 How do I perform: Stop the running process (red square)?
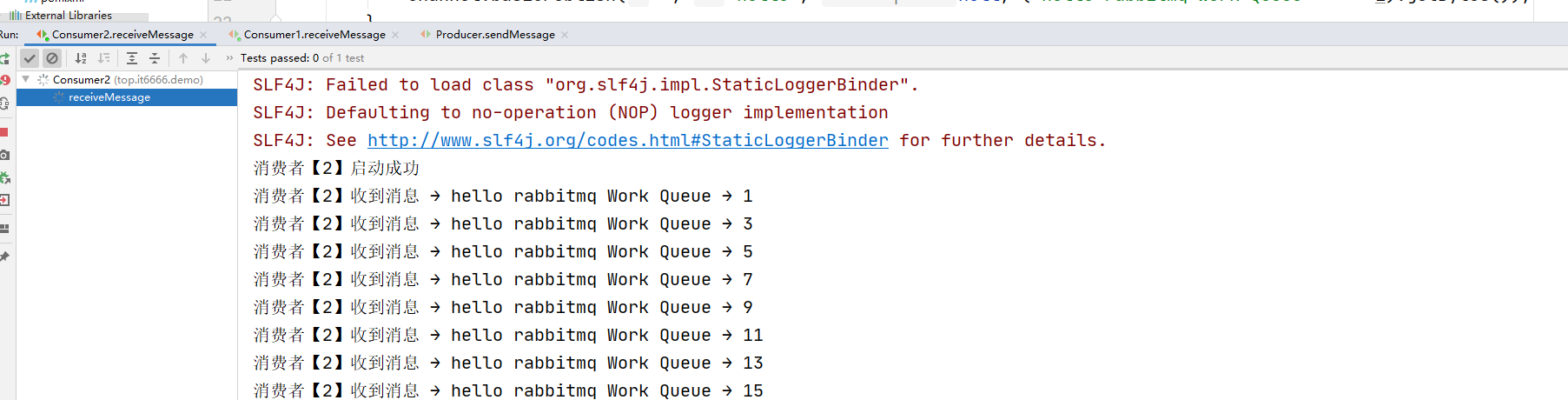[x=4, y=132]
